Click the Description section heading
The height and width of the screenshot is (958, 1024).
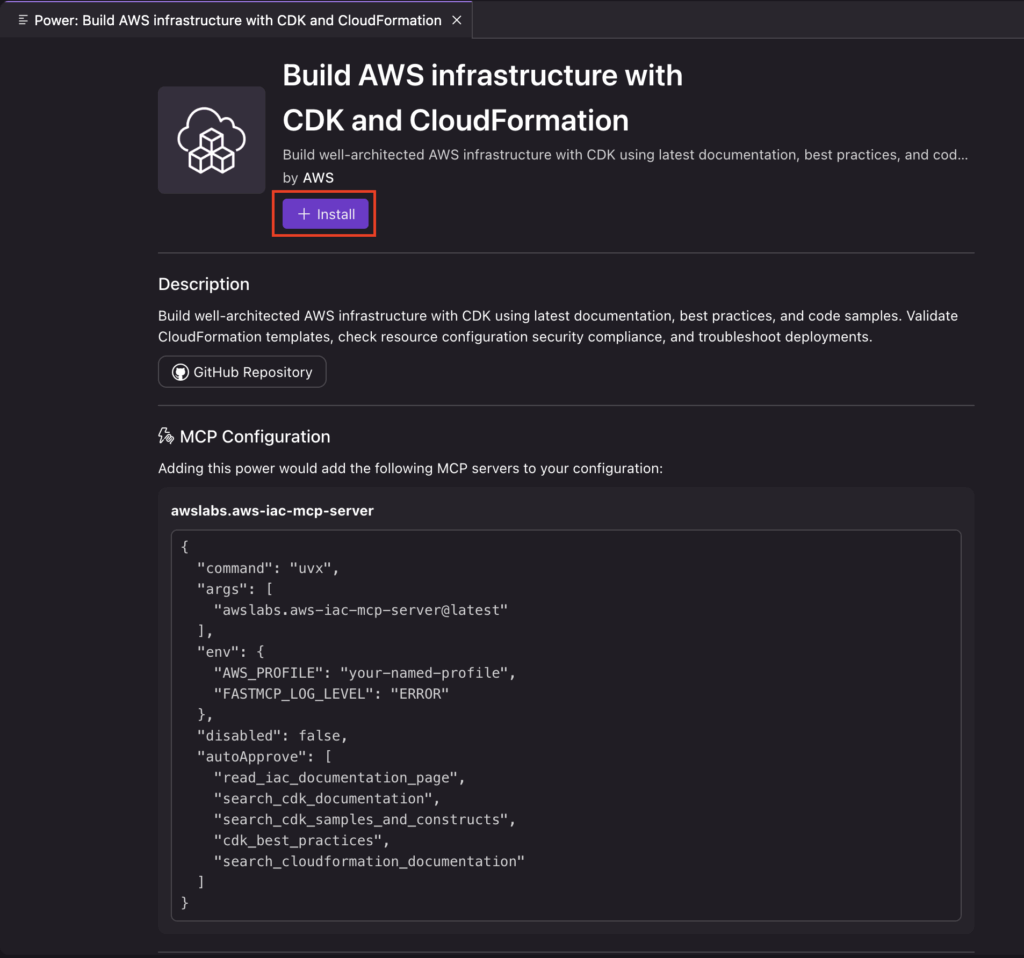204,284
